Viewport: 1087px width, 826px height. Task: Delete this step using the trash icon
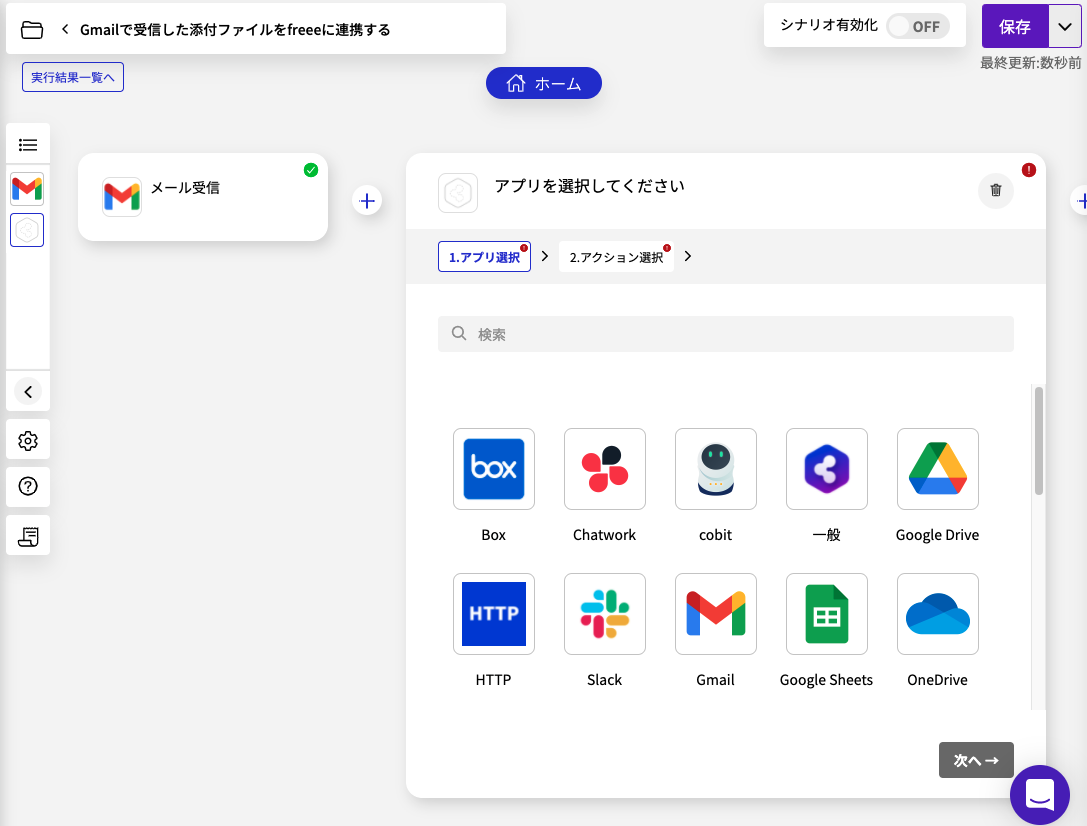pos(995,191)
